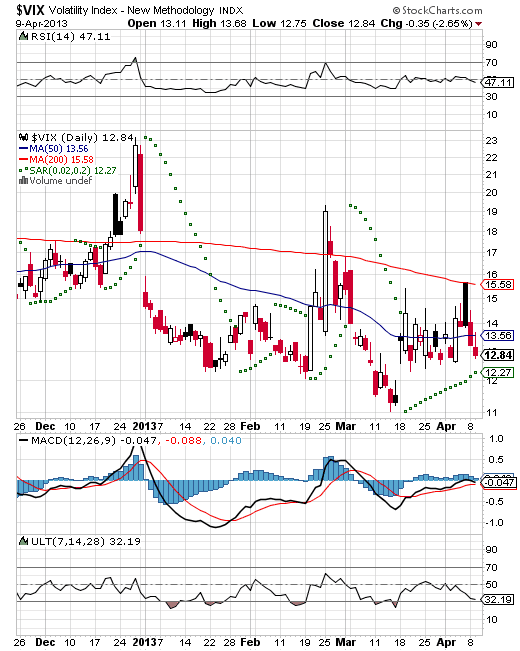This screenshot has height=651, width=520.
Task: Click the volume bars icon beside Volume undef
Action: pyautogui.click(x=24, y=181)
